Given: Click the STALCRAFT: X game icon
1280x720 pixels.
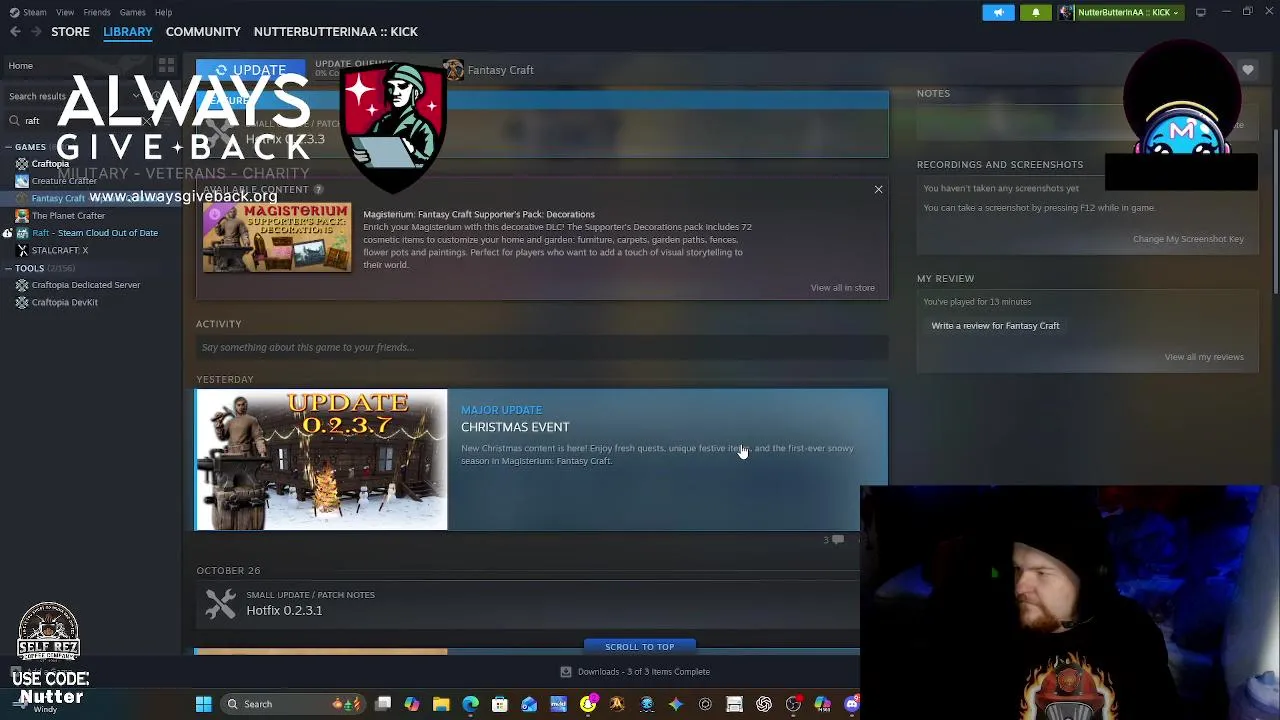Looking at the screenshot, I should point(22,250).
